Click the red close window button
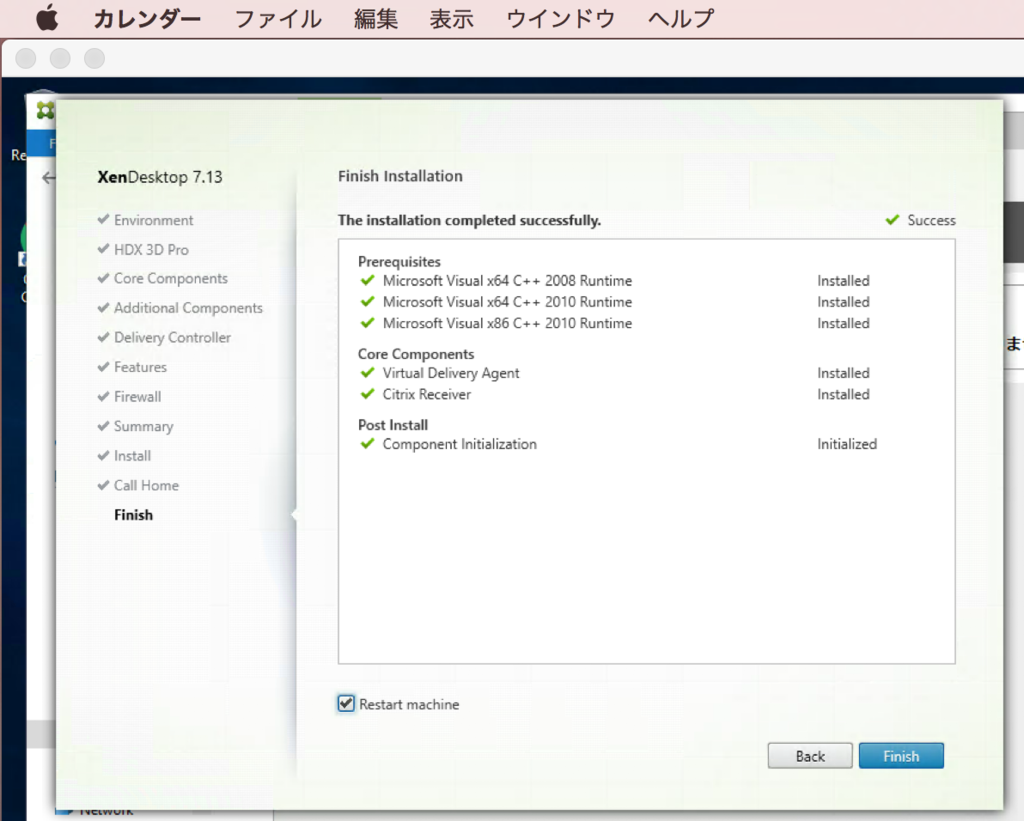 [25, 58]
